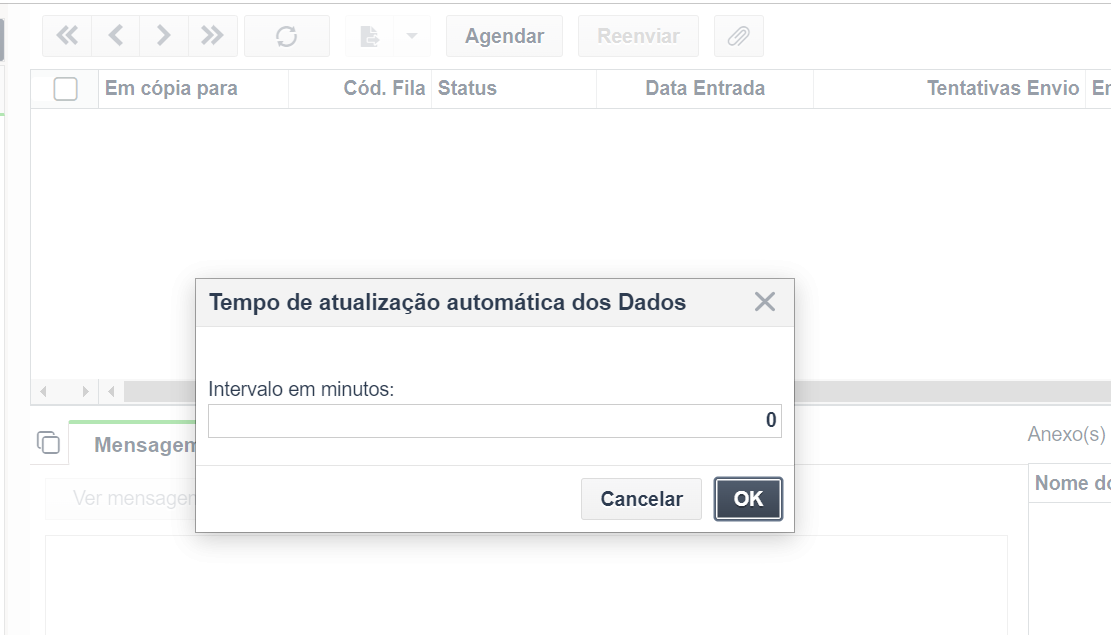Screen dimensions: 1111x635
Task: Sort by Data Entrada column header
Action: point(705,89)
